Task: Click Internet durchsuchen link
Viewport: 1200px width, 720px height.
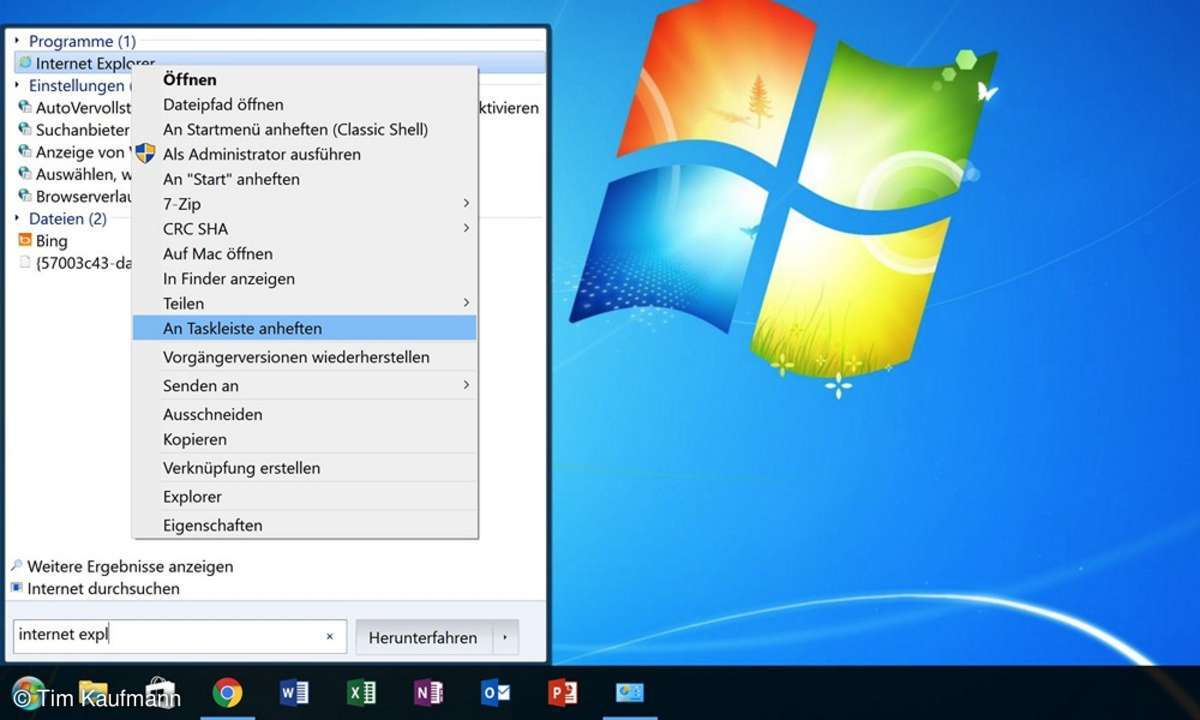Action: pyautogui.click(x=104, y=588)
